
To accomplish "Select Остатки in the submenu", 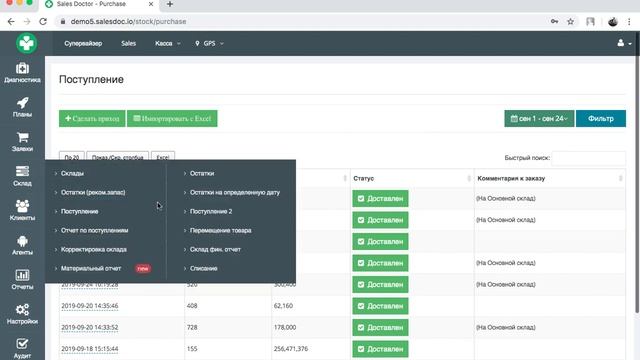I will coord(202,173).
